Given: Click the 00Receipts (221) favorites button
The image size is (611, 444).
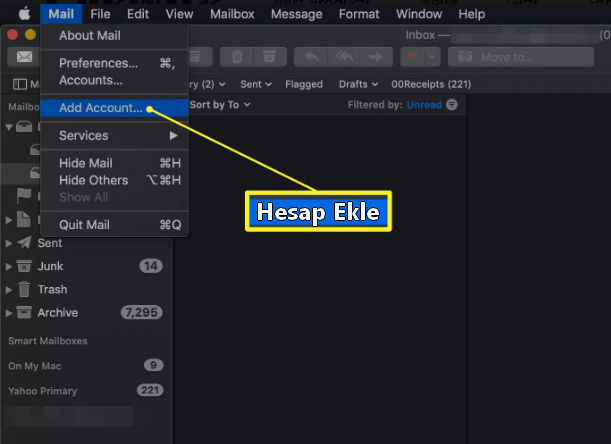Looking at the screenshot, I should (x=431, y=84).
